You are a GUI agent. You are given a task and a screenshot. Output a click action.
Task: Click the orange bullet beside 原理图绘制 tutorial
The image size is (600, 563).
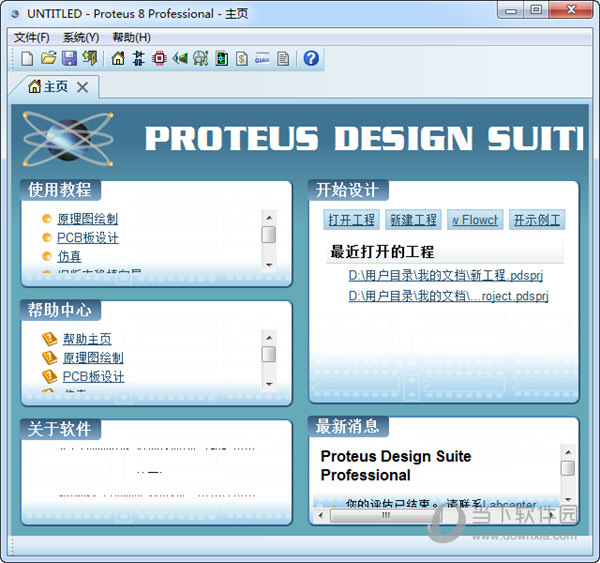pos(47,219)
